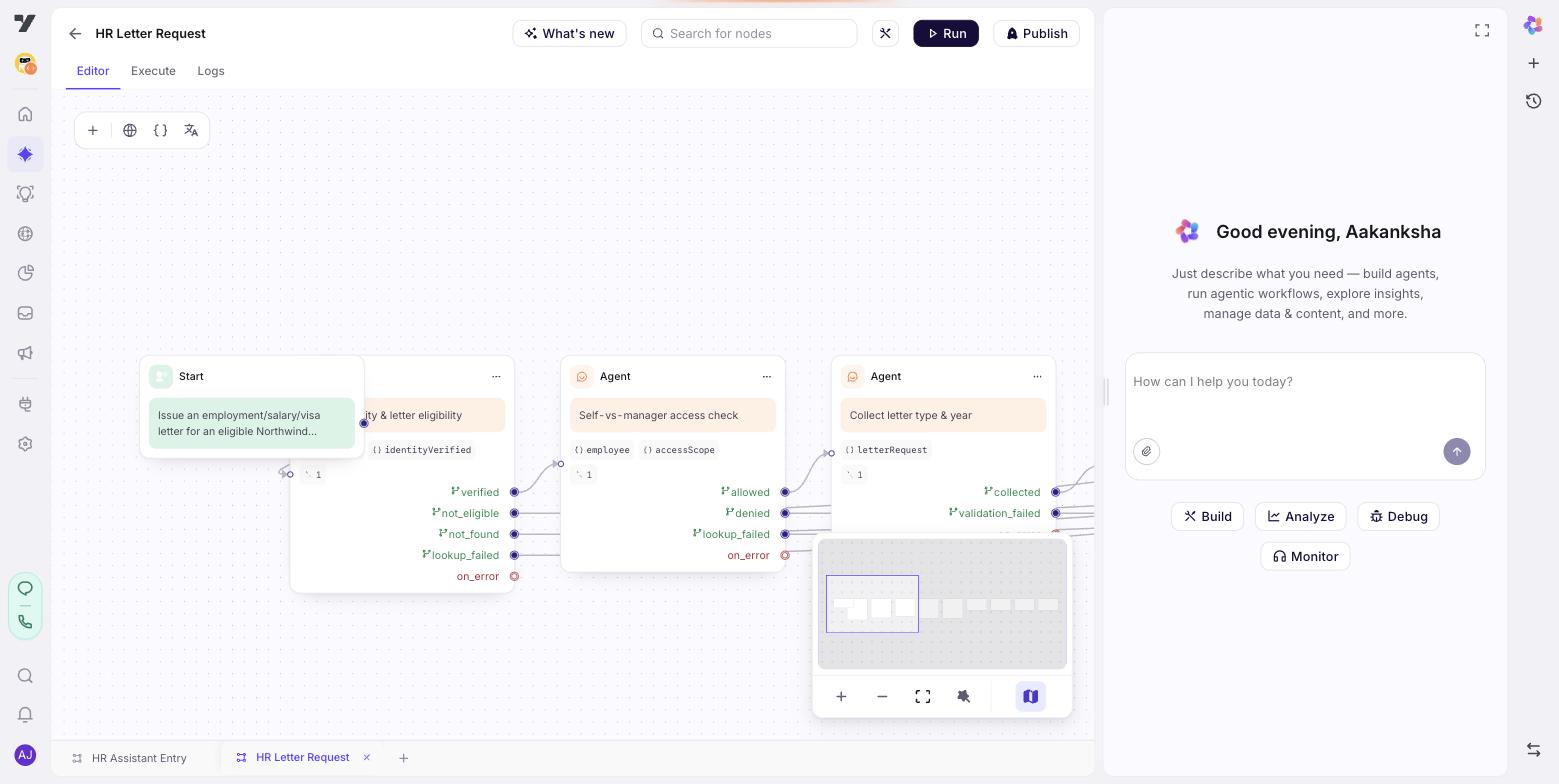Open the HR Assistant Entry tab

pyautogui.click(x=130, y=758)
